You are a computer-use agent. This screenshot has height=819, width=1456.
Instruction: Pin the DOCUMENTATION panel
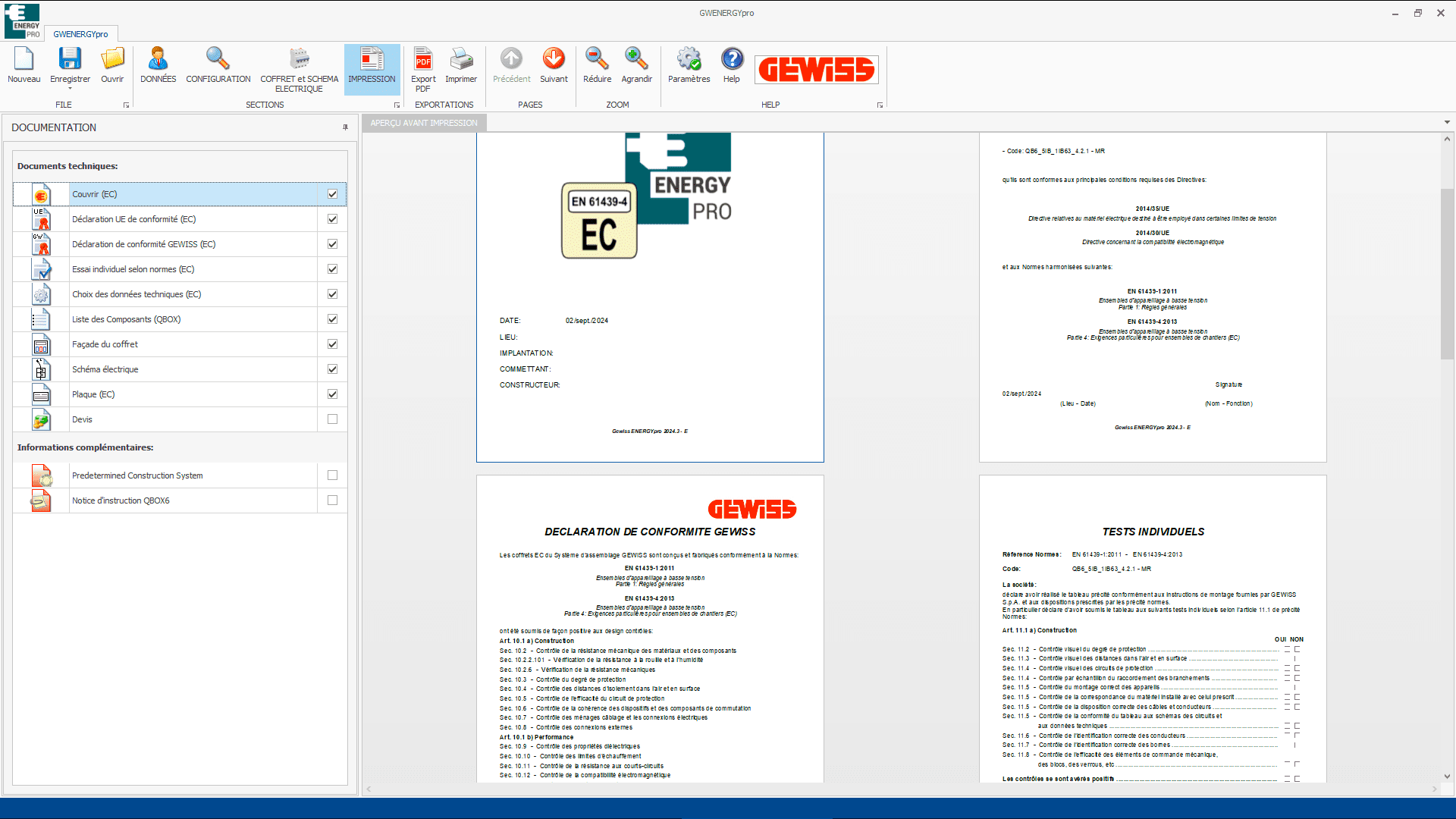pos(345,127)
